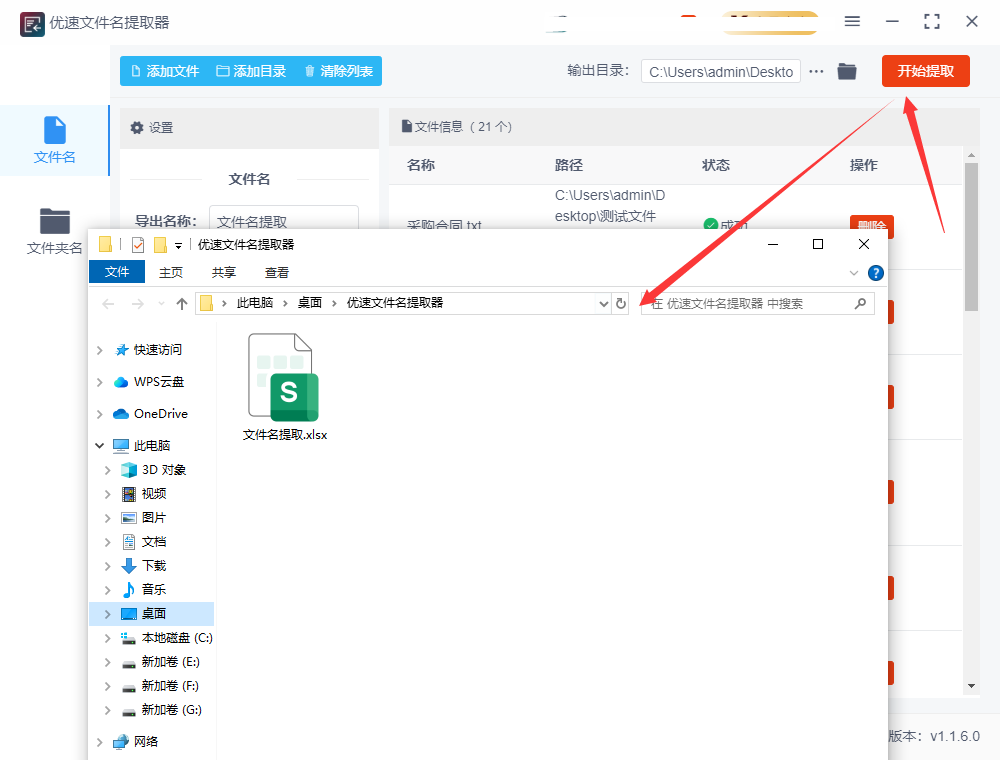Expand the WPS云盘 tree node
The image size is (1000, 760).
click(99, 382)
